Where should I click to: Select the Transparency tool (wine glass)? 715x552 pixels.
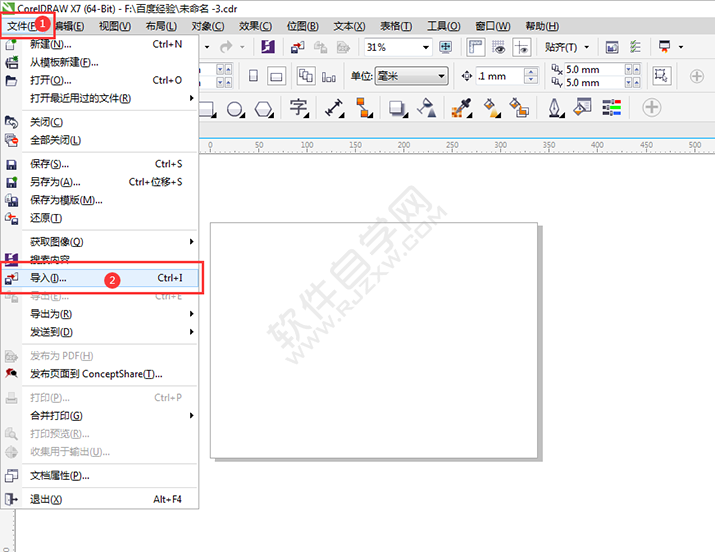(426, 108)
